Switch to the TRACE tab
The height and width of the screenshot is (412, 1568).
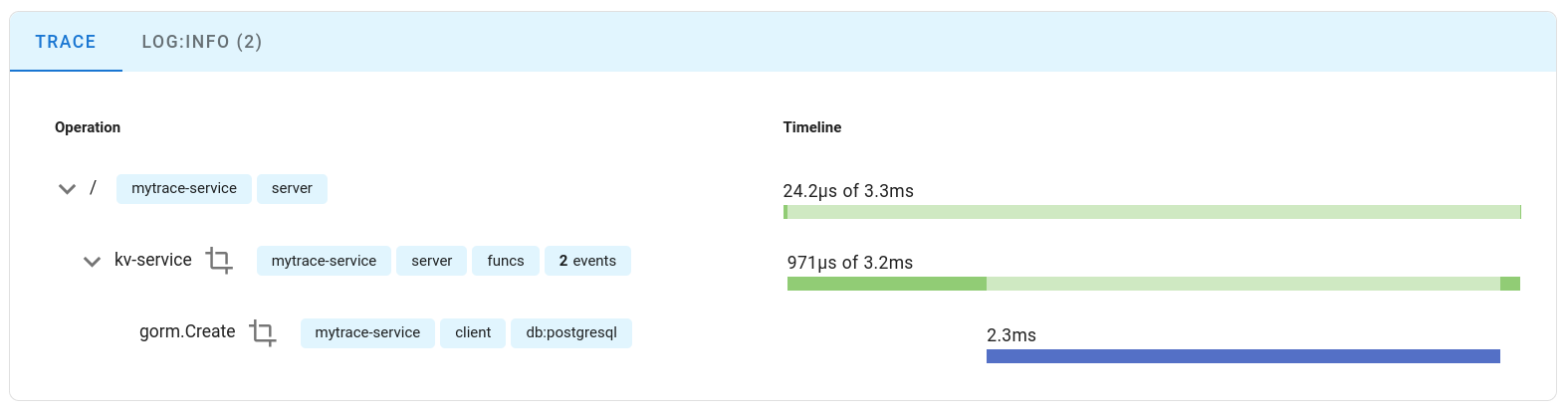(x=66, y=42)
